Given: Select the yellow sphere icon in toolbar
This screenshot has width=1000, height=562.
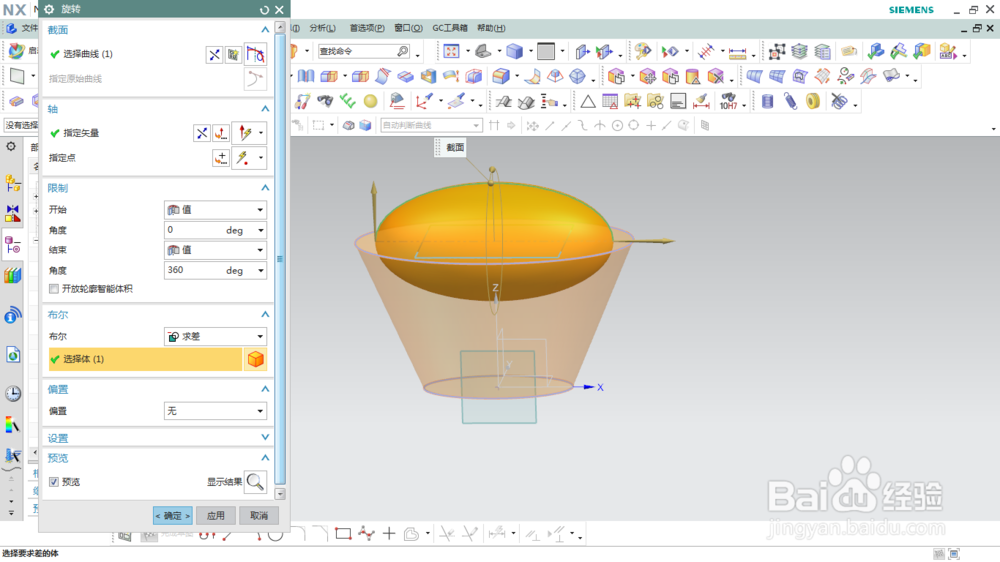Looking at the screenshot, I should (x=370, y=101).
